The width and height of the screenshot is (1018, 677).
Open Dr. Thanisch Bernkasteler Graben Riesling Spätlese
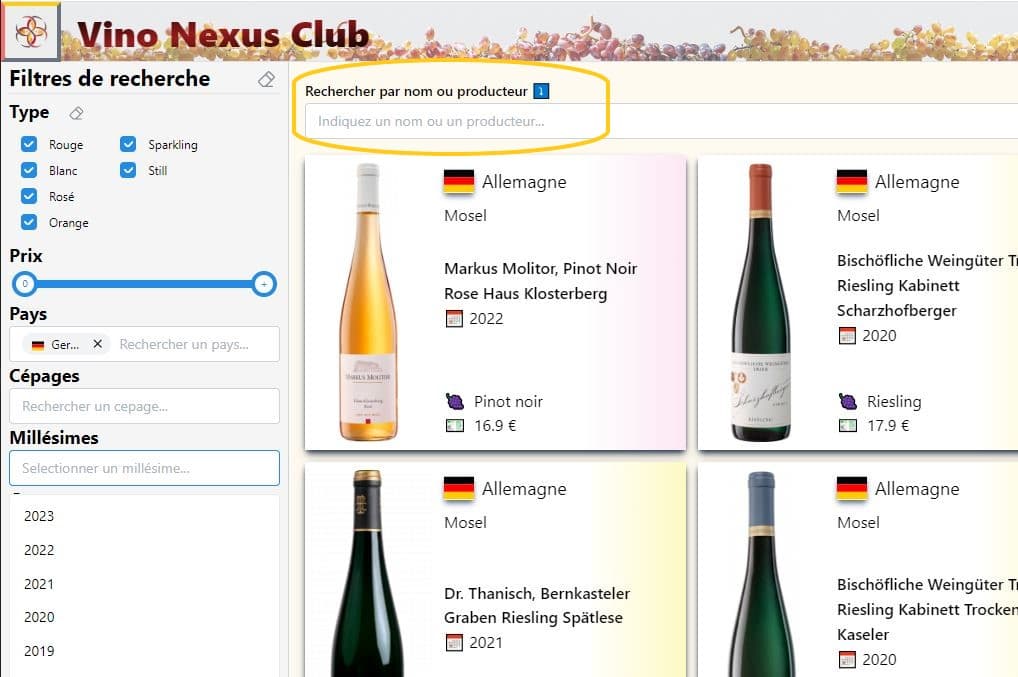click(x=537, y=606)
